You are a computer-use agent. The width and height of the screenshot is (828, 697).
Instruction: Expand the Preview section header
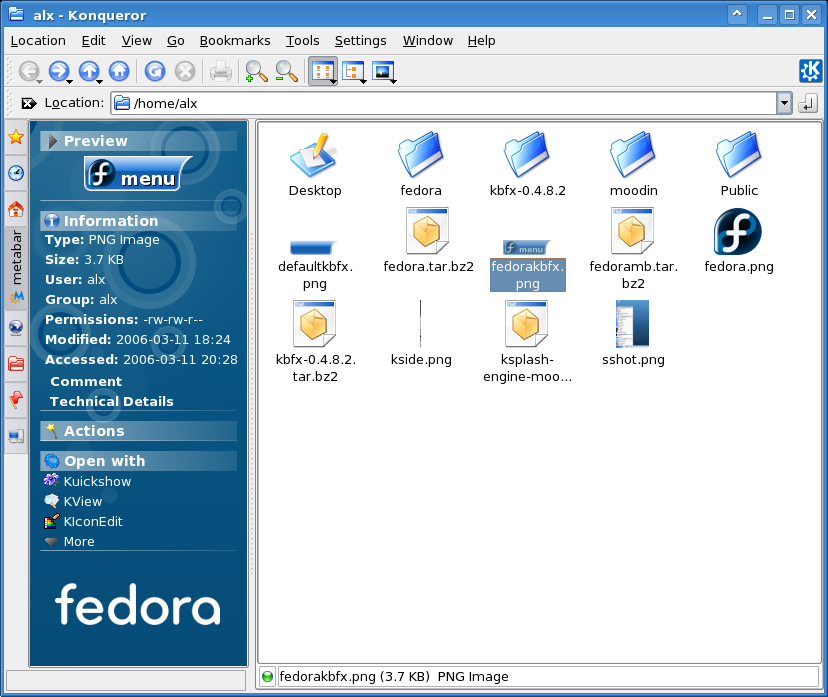[x=138, y=141]
